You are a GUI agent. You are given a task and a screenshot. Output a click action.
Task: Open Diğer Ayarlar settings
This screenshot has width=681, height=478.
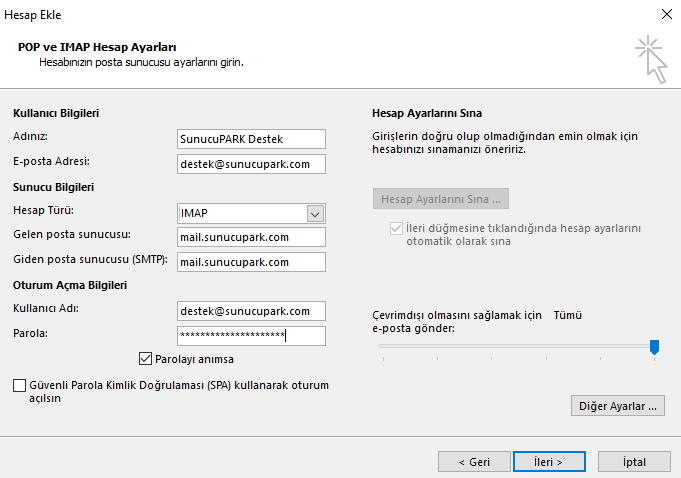618,405
